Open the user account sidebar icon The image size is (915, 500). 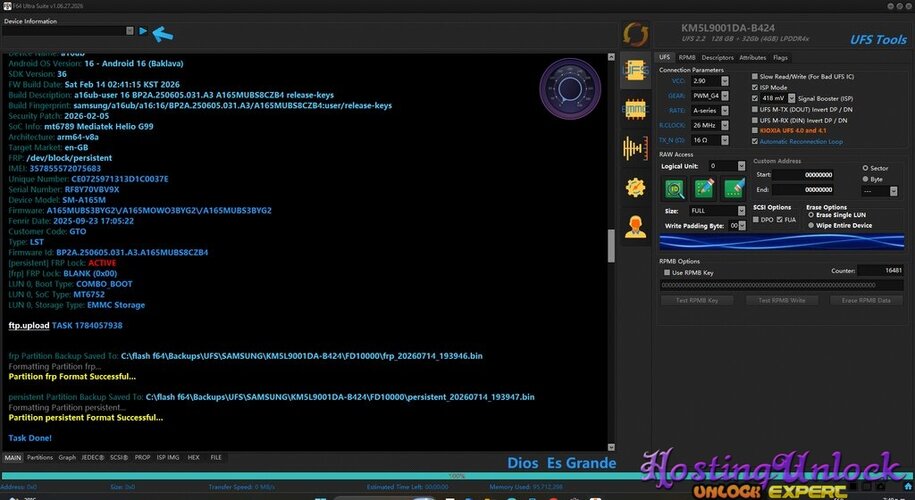click(x=635, y=226)
